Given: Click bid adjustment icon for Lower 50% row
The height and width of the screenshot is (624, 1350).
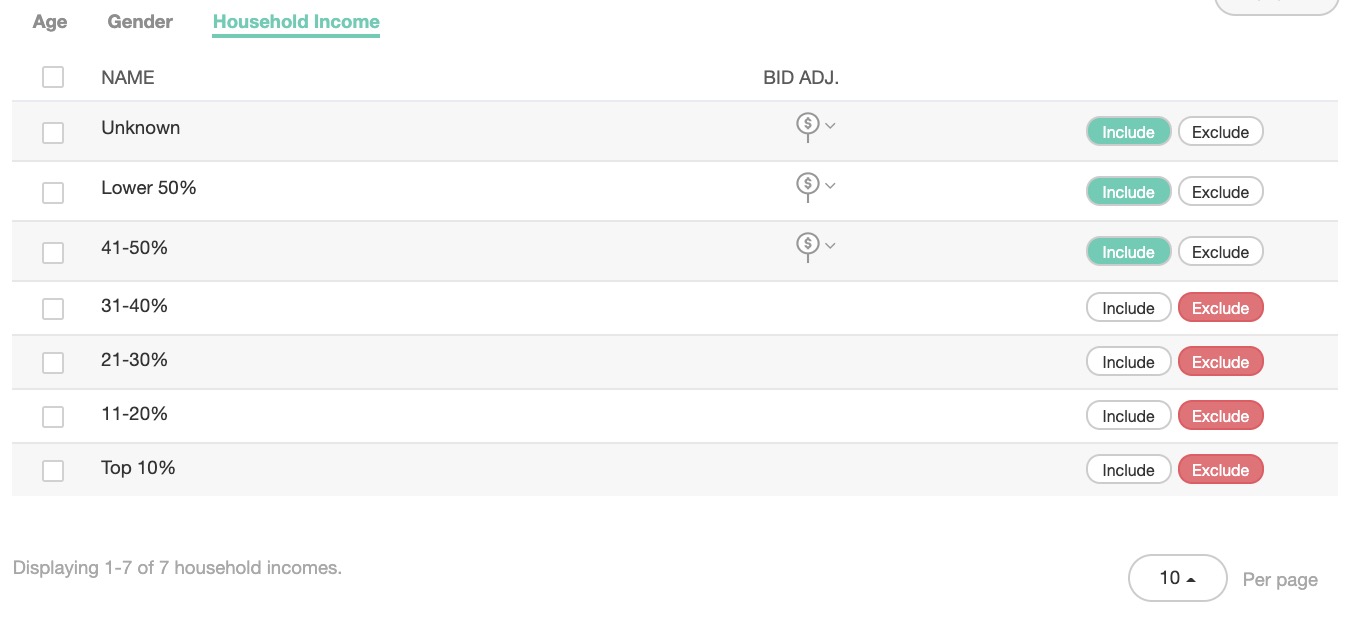Looking at the screenshot, I should click(x=807, y=184).
